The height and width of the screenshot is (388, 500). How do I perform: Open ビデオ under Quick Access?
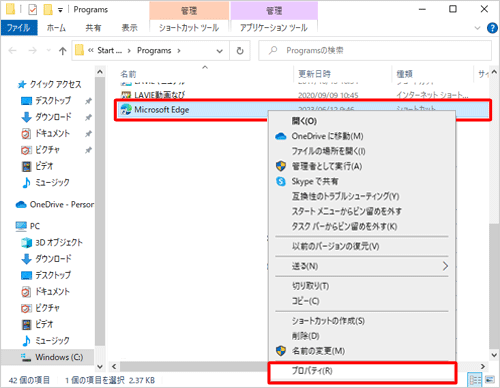[x=37, y=166]
